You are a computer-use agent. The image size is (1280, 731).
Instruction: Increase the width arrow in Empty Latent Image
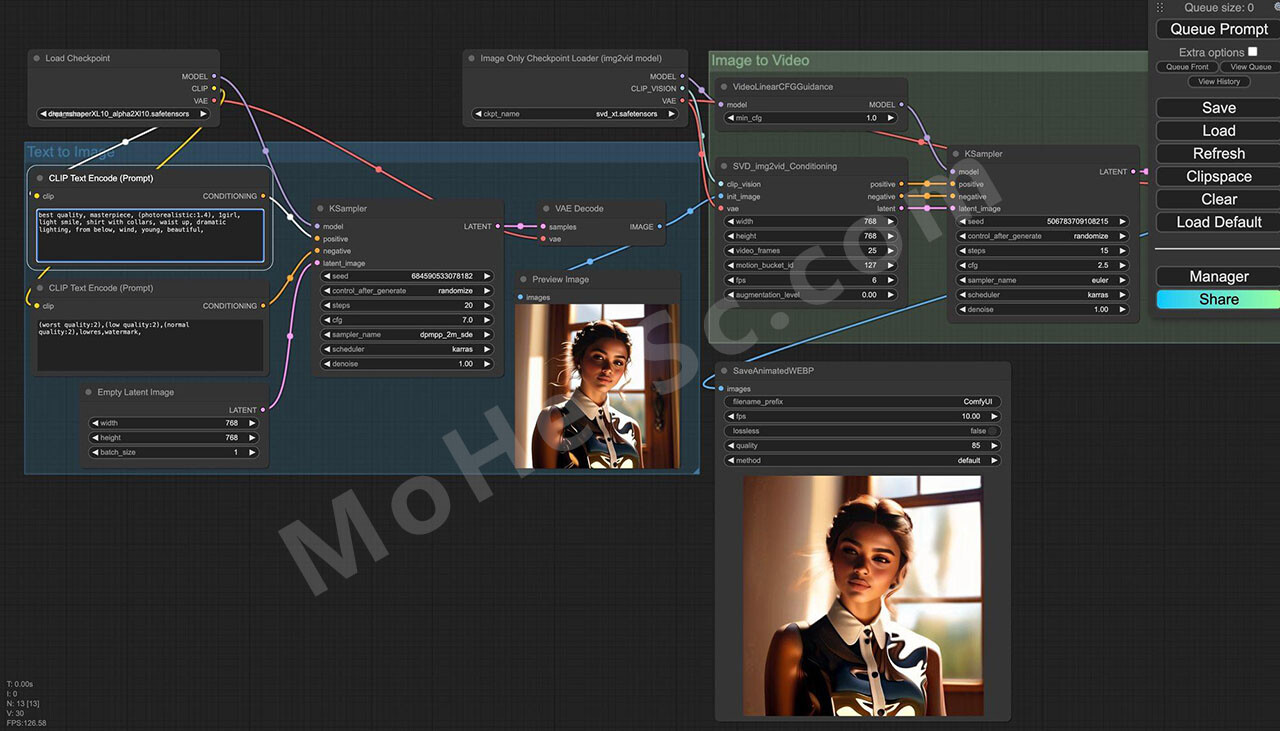click(253, 423)
